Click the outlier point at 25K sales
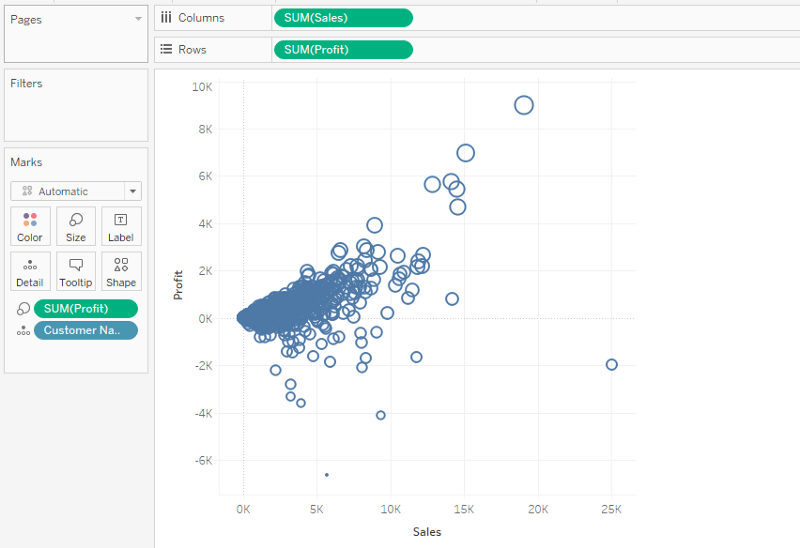Screen dimensions: 800x548 (612, 365)
